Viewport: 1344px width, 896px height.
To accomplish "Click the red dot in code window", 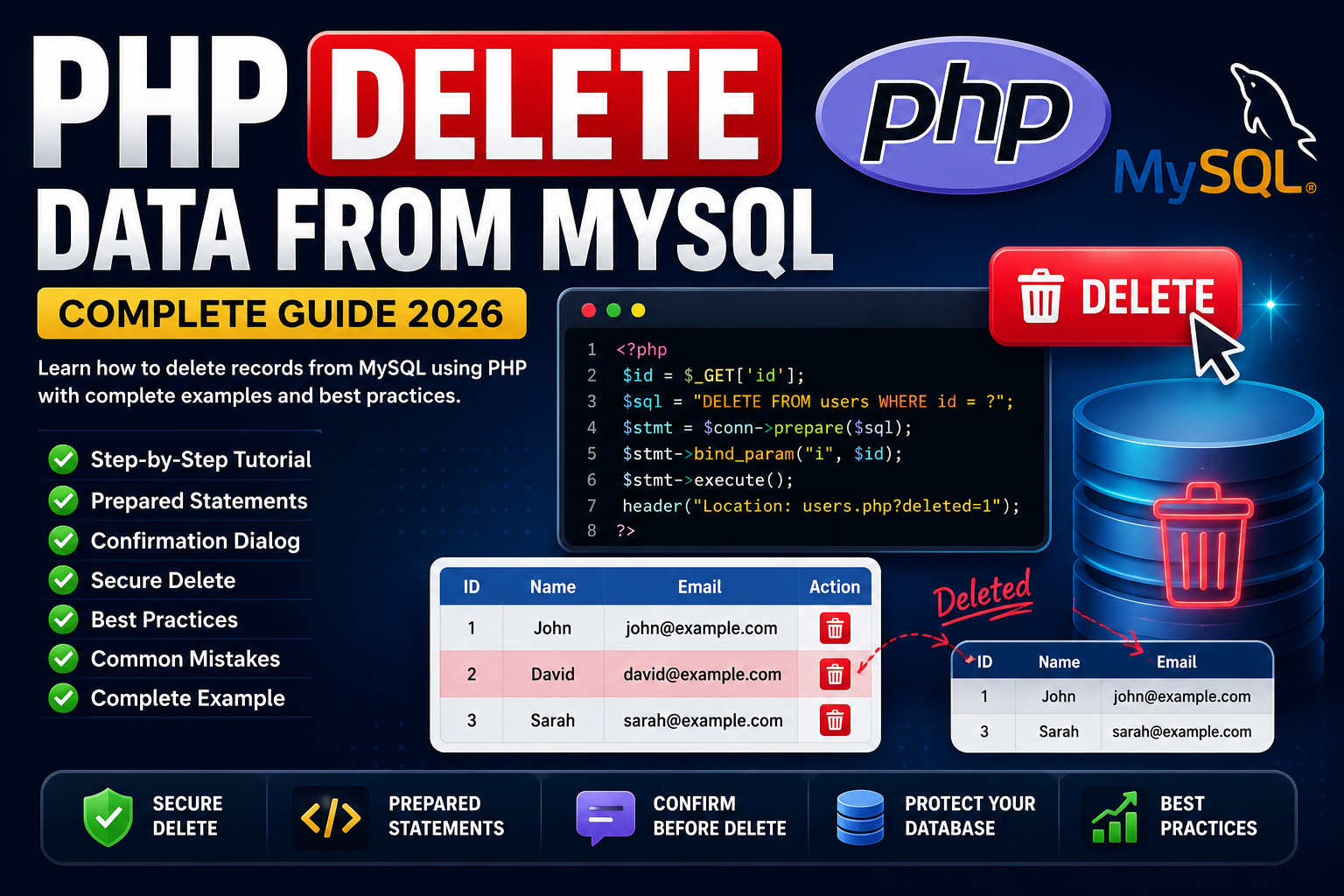I will 589,311.
